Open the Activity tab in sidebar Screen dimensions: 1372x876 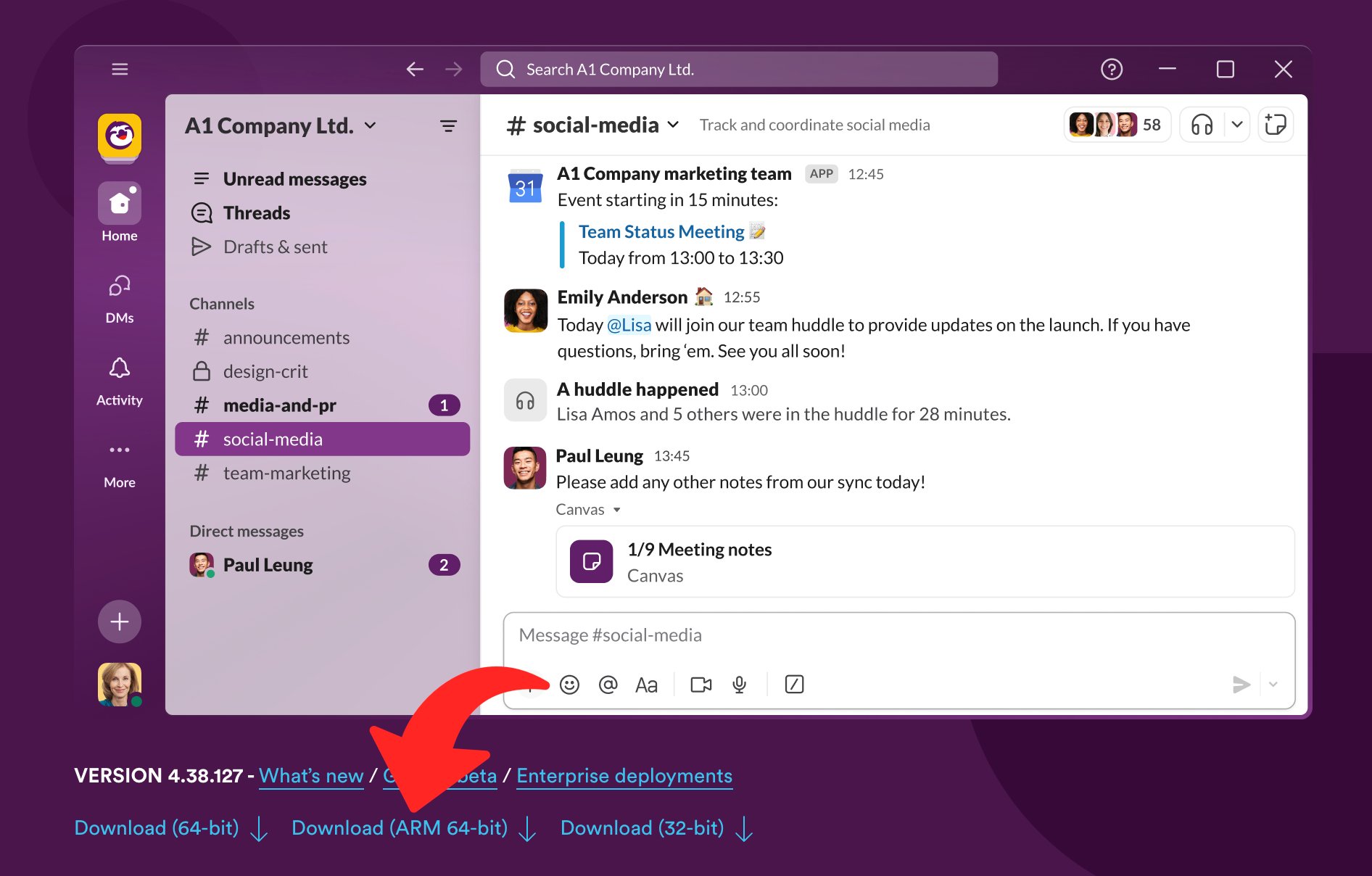[x=120, y=381]
